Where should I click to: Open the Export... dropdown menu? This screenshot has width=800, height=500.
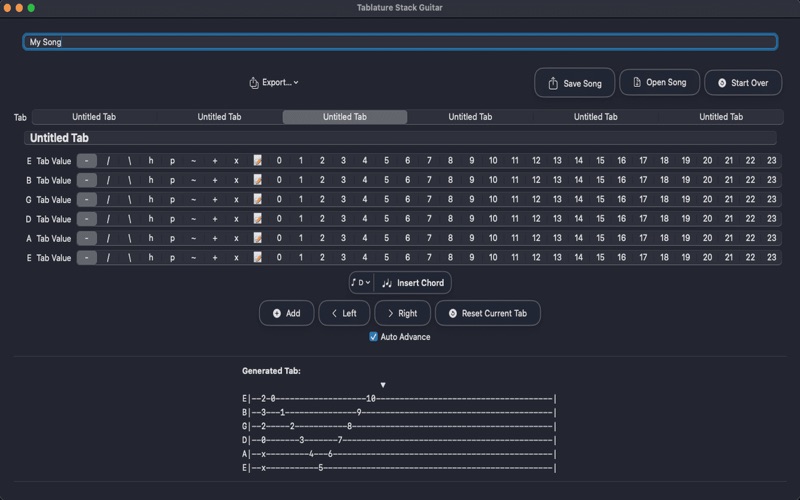273,82
